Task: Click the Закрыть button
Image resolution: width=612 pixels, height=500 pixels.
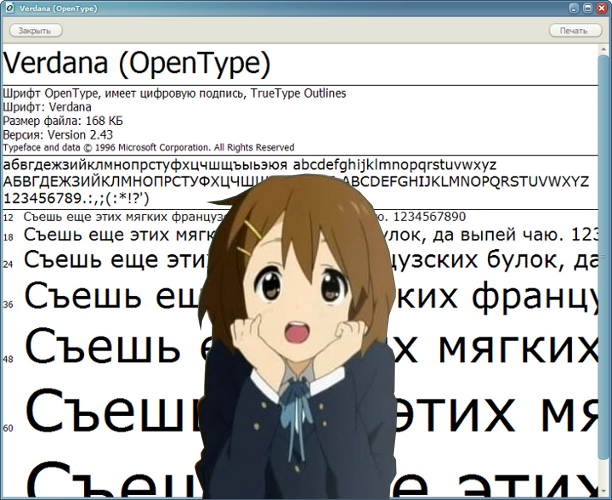Action: 36,30
